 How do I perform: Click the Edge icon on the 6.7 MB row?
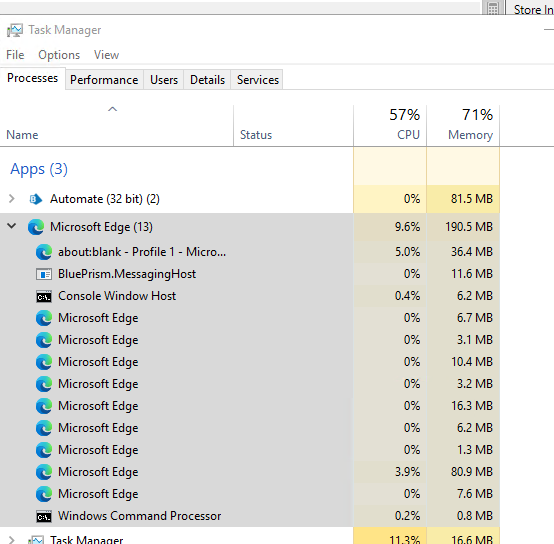coord(44,318)
